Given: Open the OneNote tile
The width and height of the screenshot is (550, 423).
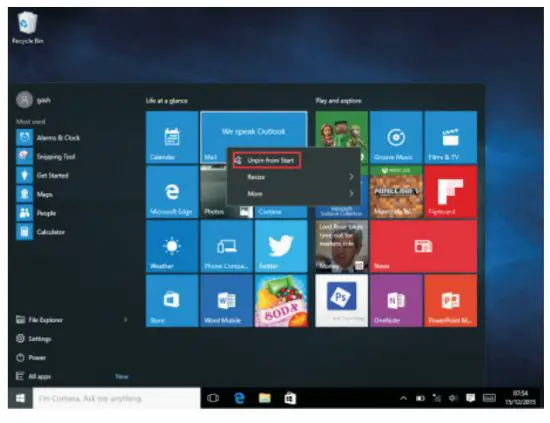Looking at the screenshot, I should point(396,301).
